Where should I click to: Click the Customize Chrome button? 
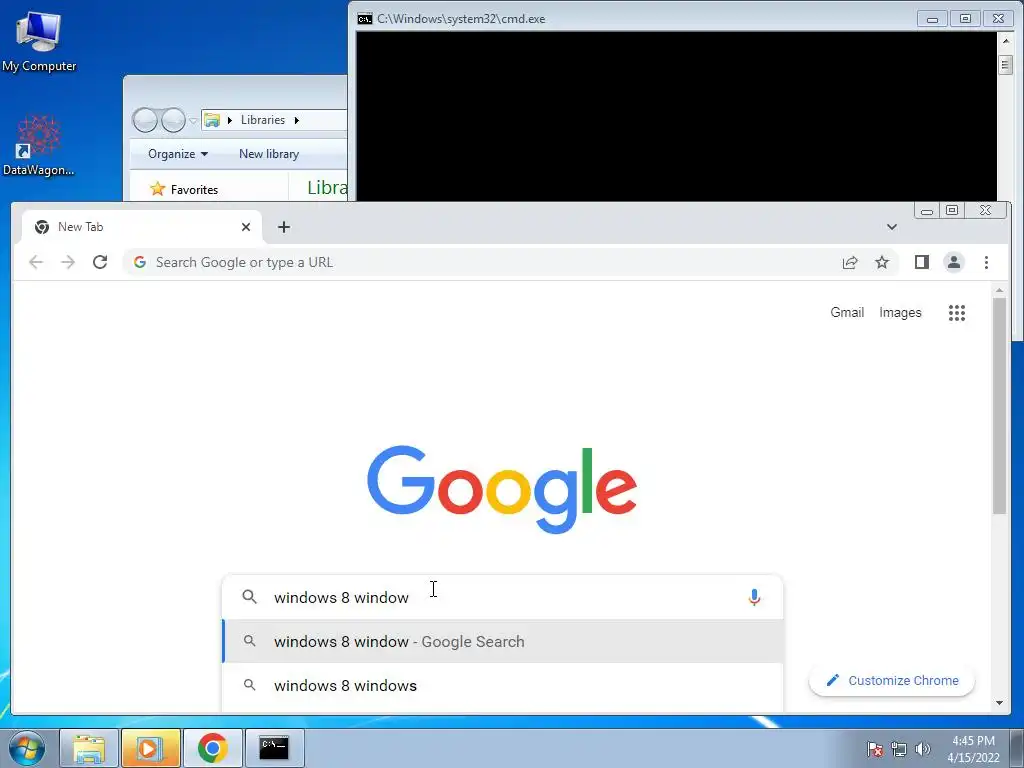[x=892, y=680]
